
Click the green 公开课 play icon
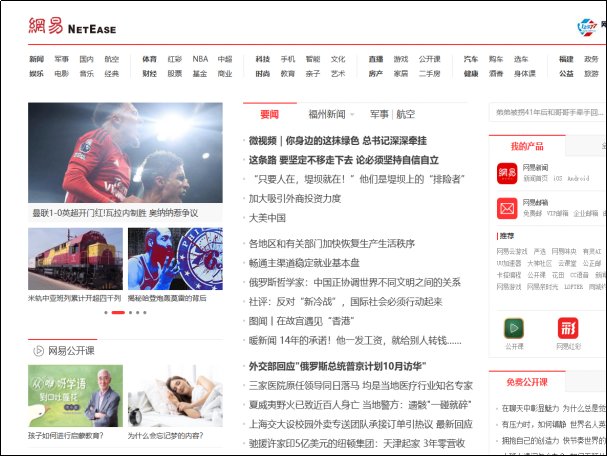tap(514, 328)
